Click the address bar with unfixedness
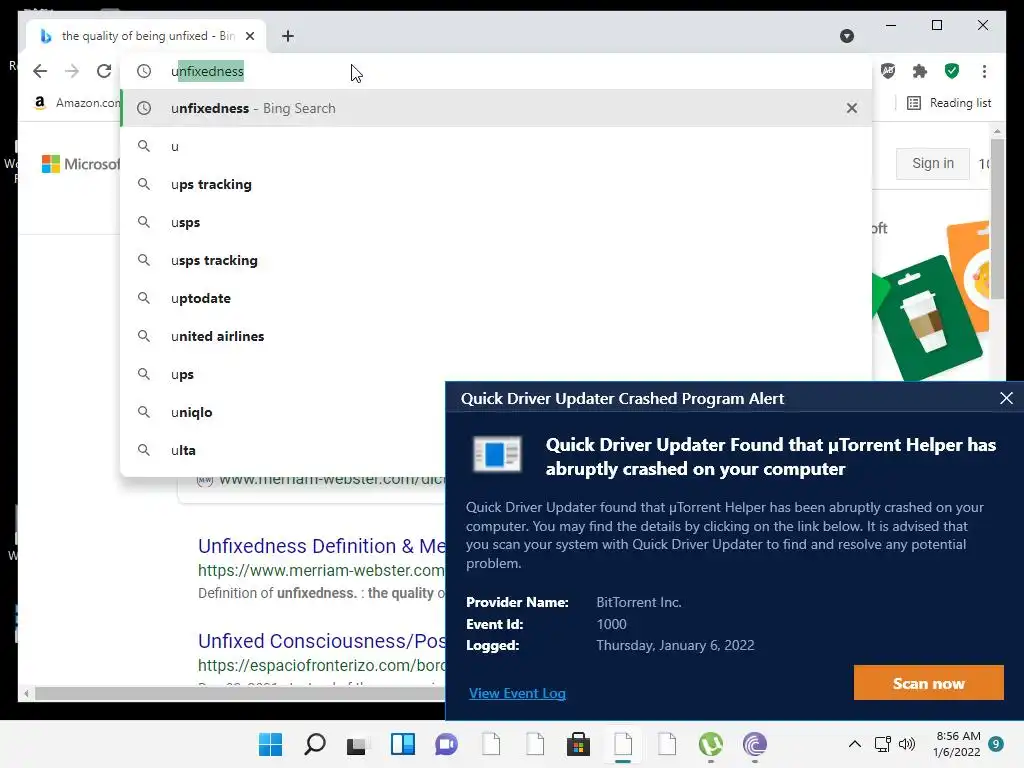Viewport: 1024px width, 768px height. tap(496, 71)
